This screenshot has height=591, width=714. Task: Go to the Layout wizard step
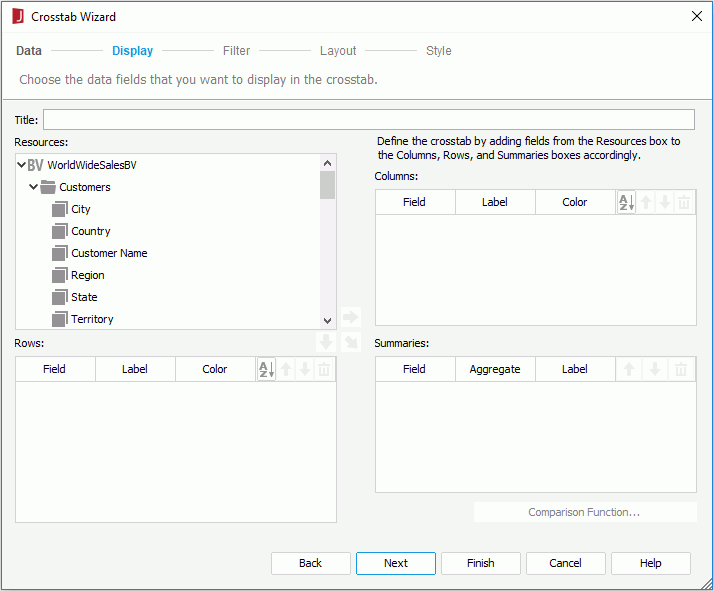point(338,51)
